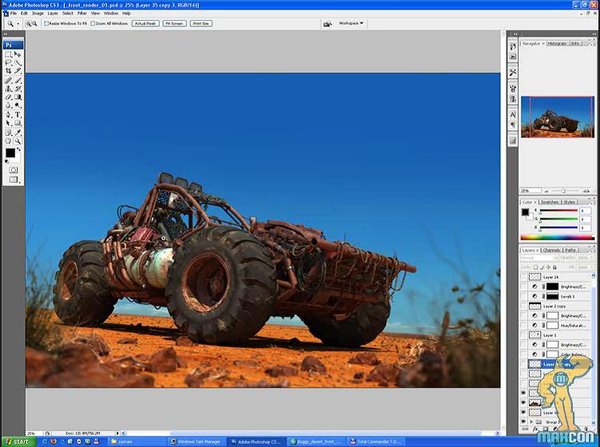Open the Windows Start button
Viewport: 600px width, 447px height.
click(x=18, y=442)
